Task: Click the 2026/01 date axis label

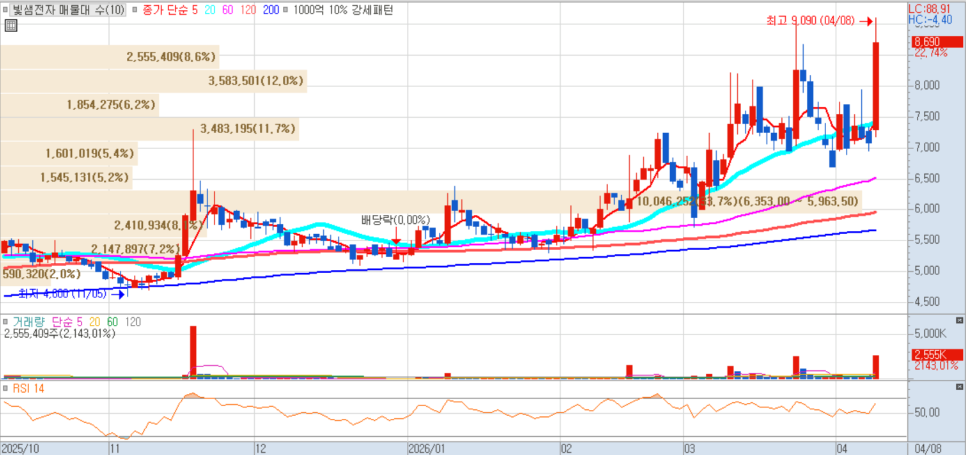Action: (x=426, y=447)
